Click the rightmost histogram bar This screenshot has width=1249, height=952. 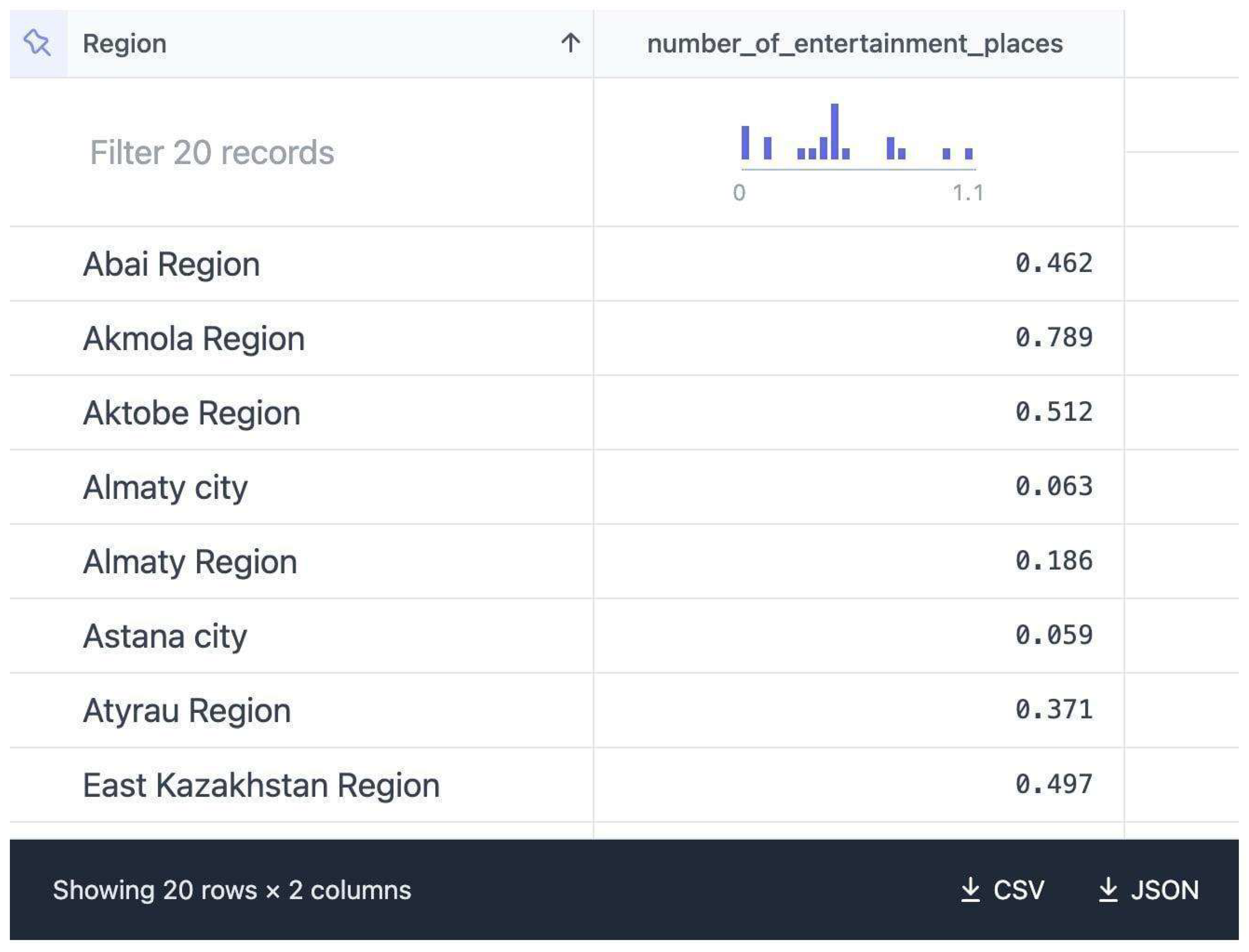click(968, 153)
